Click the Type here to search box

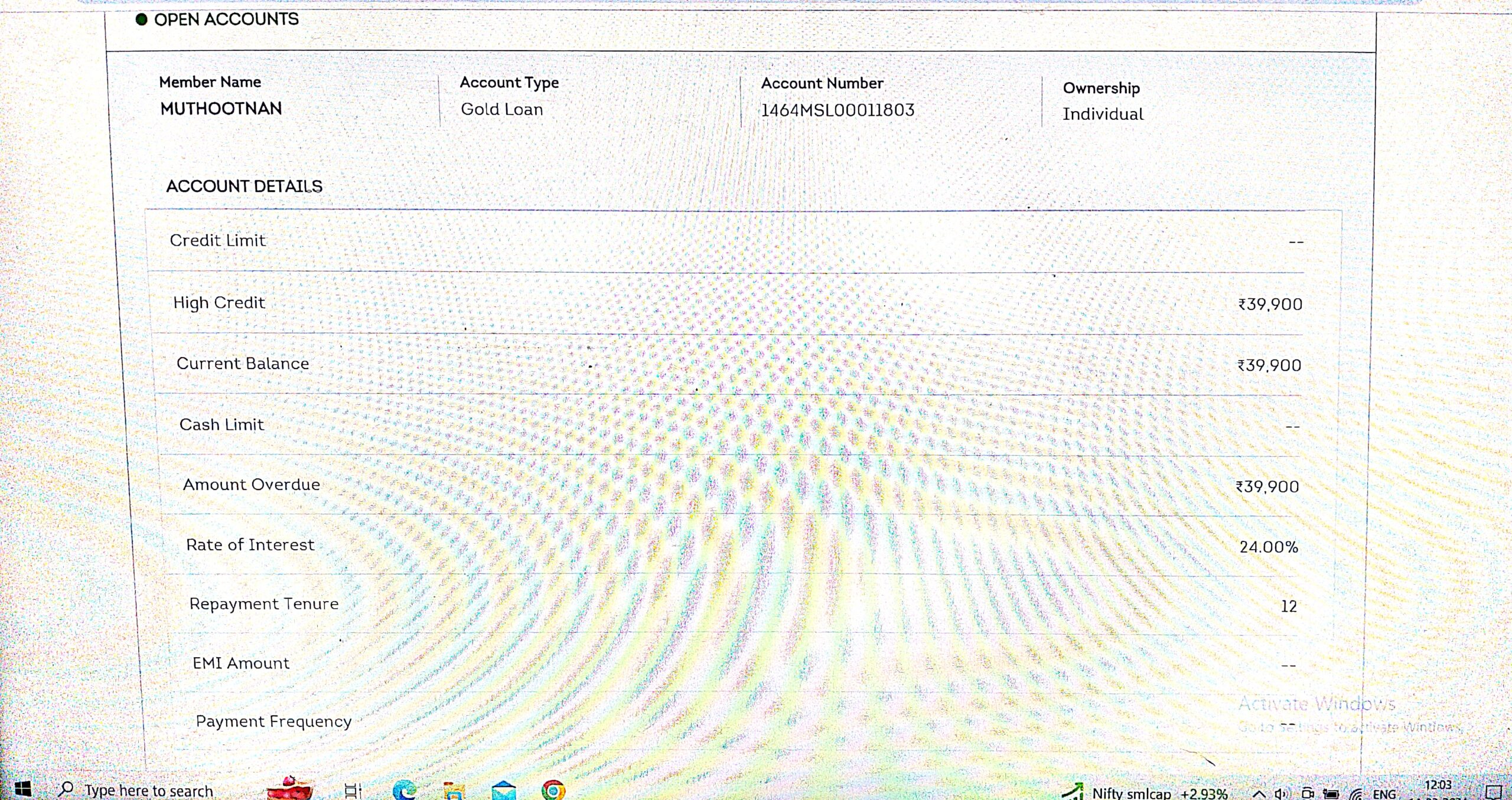[x=148, y=790]
